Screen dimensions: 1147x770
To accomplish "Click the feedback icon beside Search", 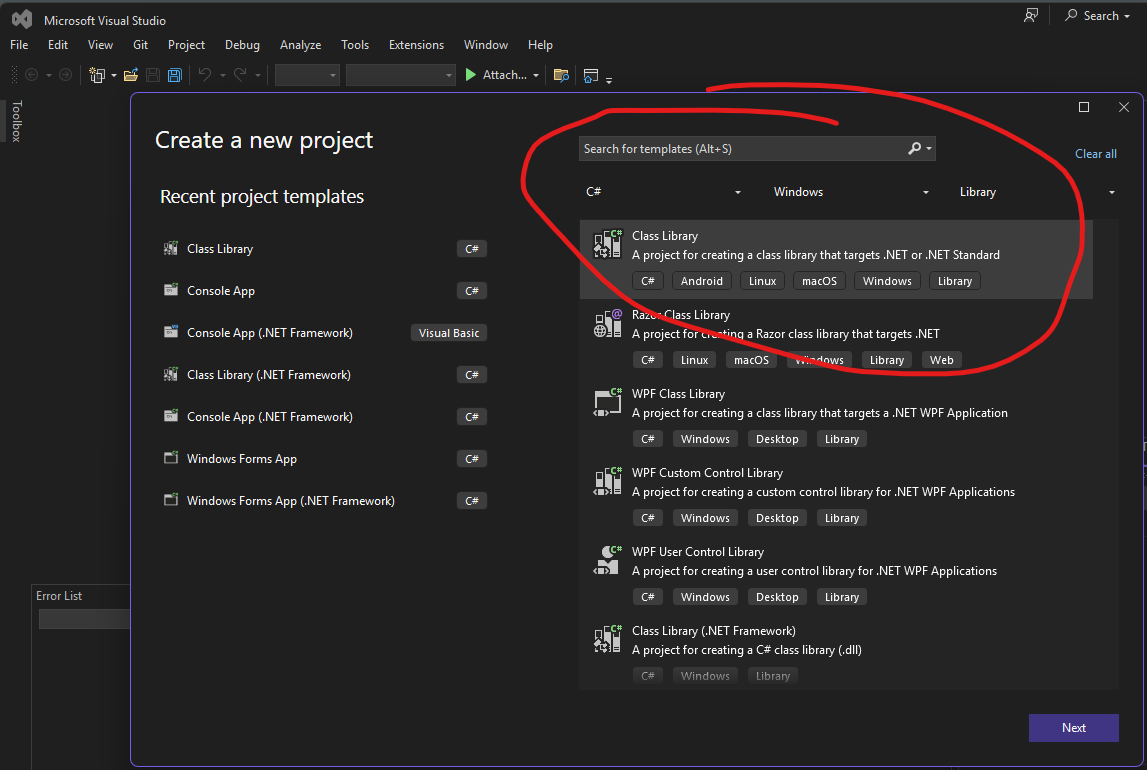I will click(1031, 15).
